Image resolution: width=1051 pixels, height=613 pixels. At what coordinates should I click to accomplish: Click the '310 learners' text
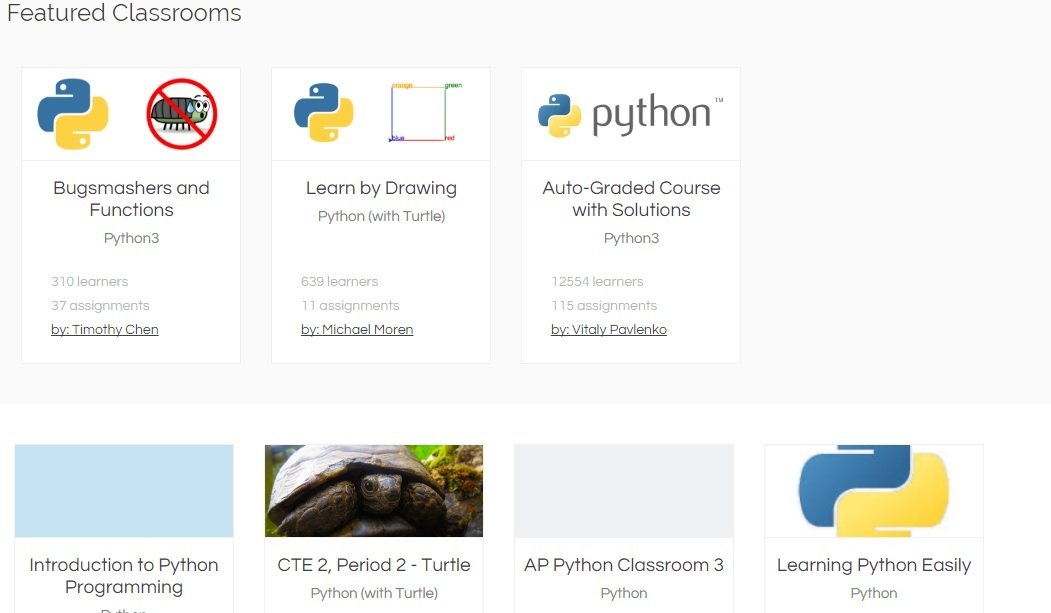[x=89, y=281]
